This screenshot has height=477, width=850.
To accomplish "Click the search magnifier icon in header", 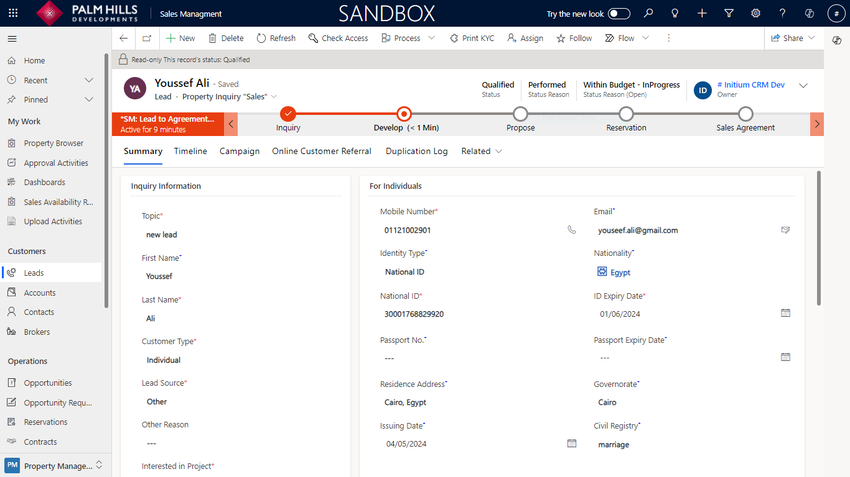I will (x=649, y=13).
